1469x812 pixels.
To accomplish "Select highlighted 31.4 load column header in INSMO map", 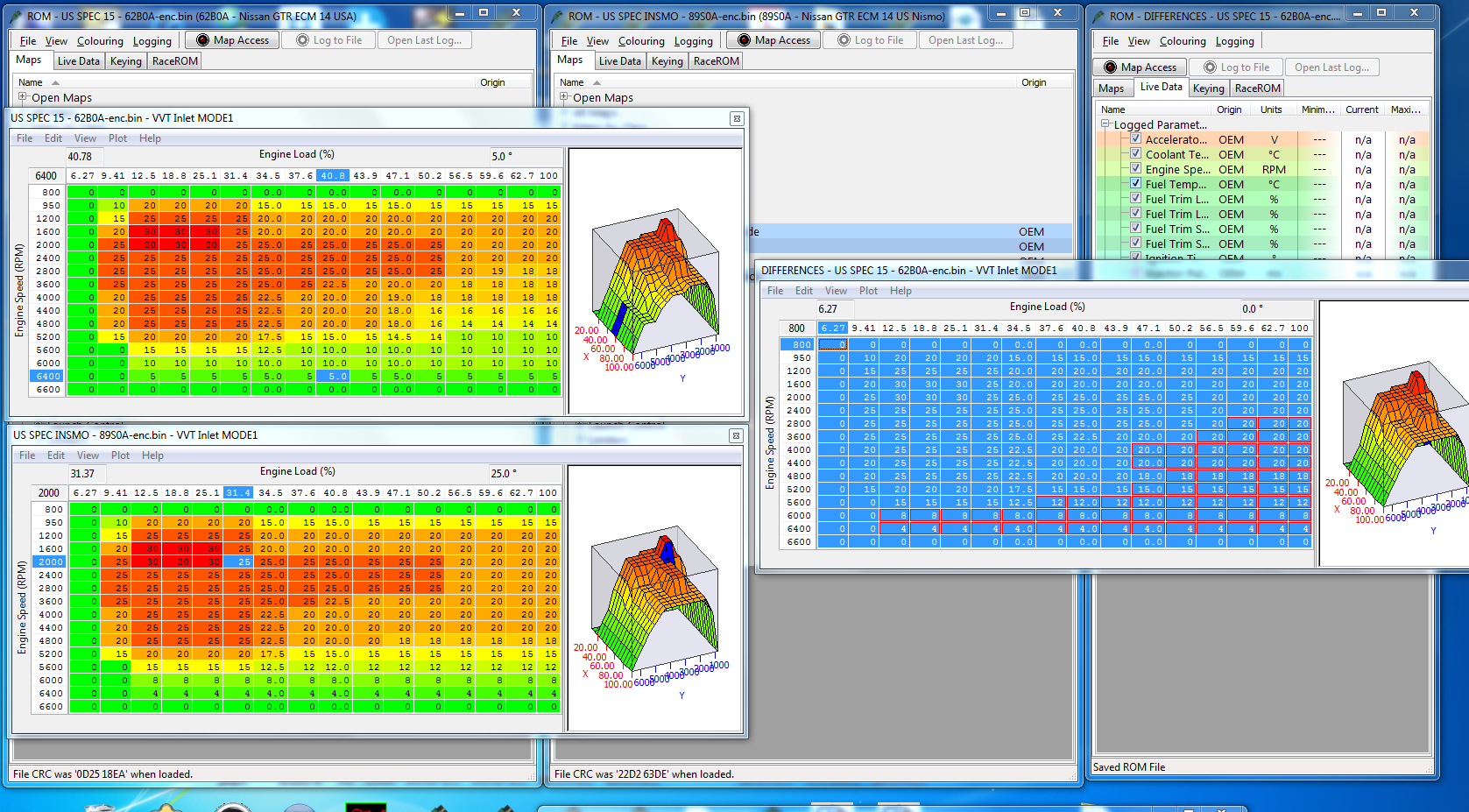I will [238, 493].
